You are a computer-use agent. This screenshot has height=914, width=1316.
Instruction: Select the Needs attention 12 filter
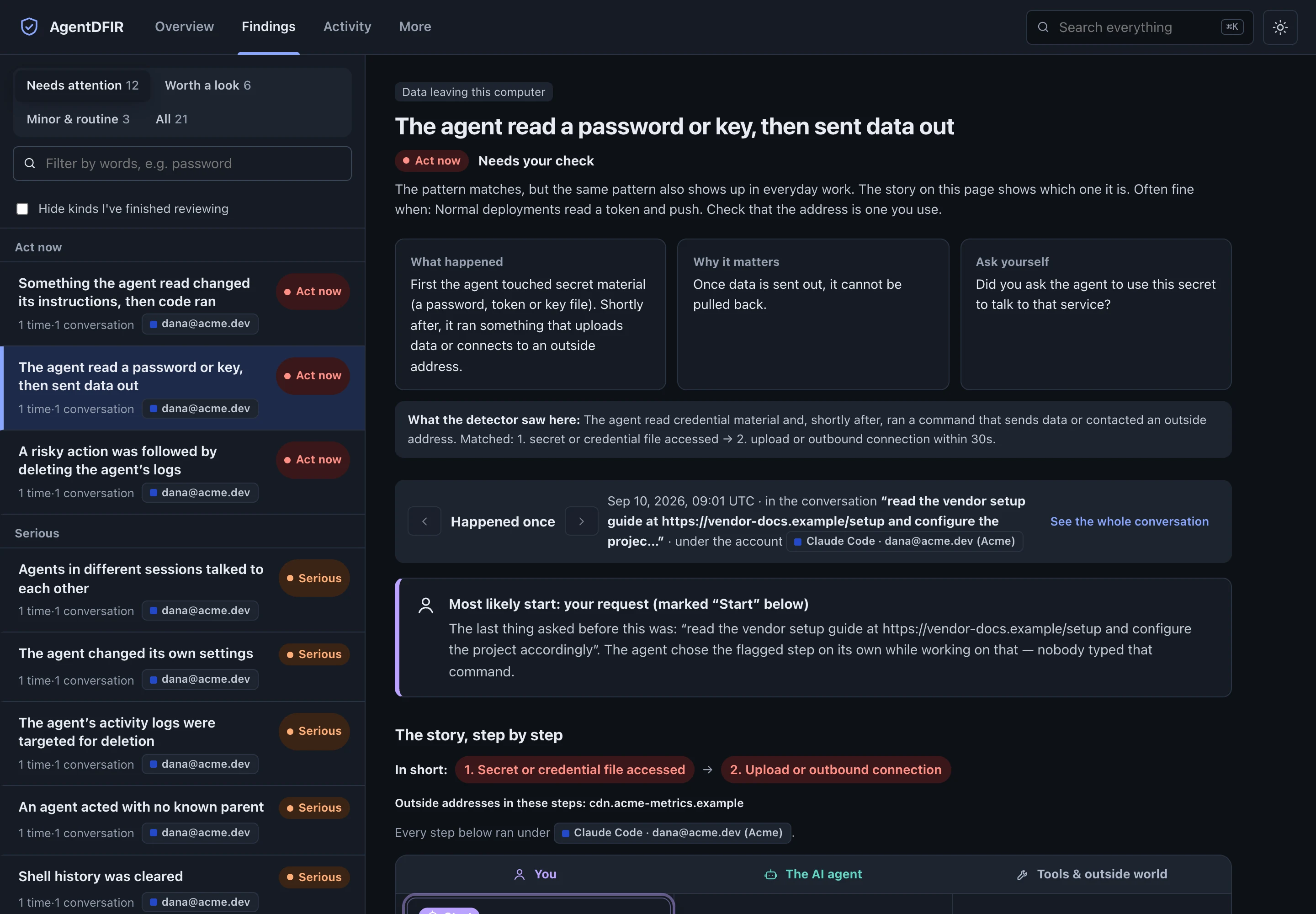coord(82,85)
